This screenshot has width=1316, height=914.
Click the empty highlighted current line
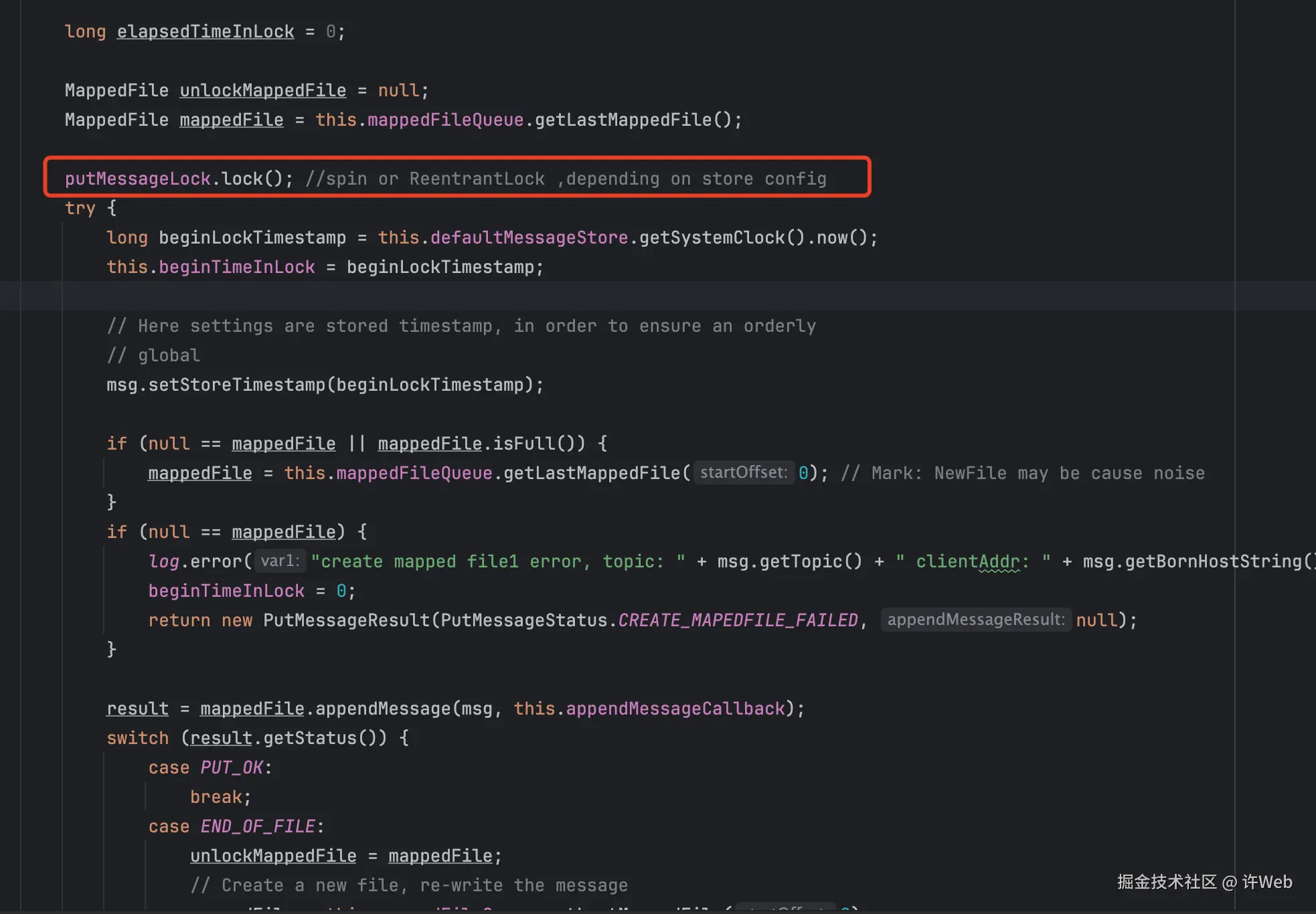602,296
